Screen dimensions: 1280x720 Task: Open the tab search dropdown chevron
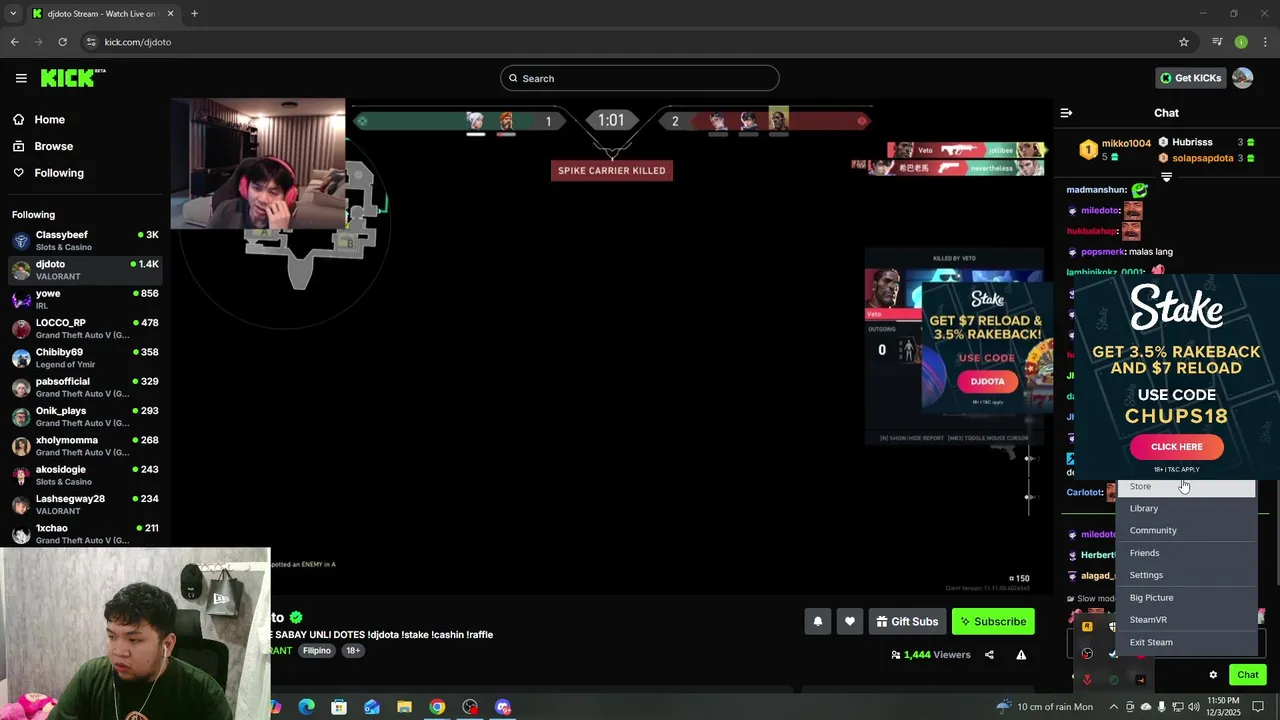tap(13, 14)
